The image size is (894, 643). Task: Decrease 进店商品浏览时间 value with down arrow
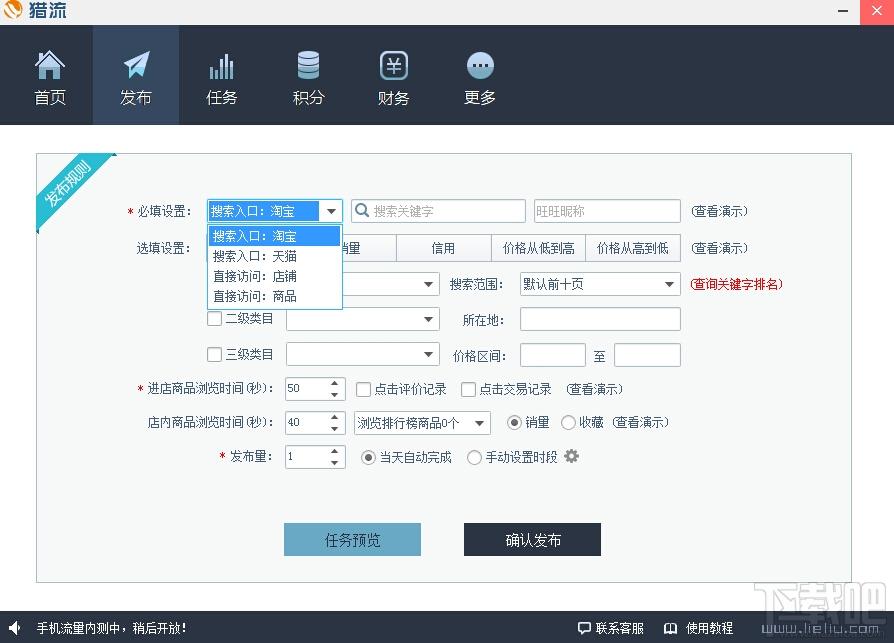point(335,394)
